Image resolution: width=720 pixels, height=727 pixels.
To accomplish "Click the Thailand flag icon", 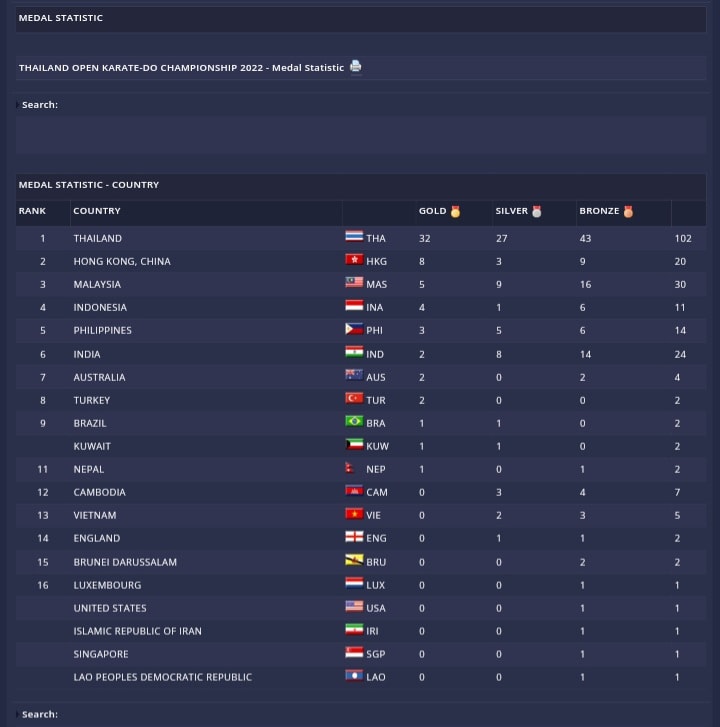I will 354,237.
